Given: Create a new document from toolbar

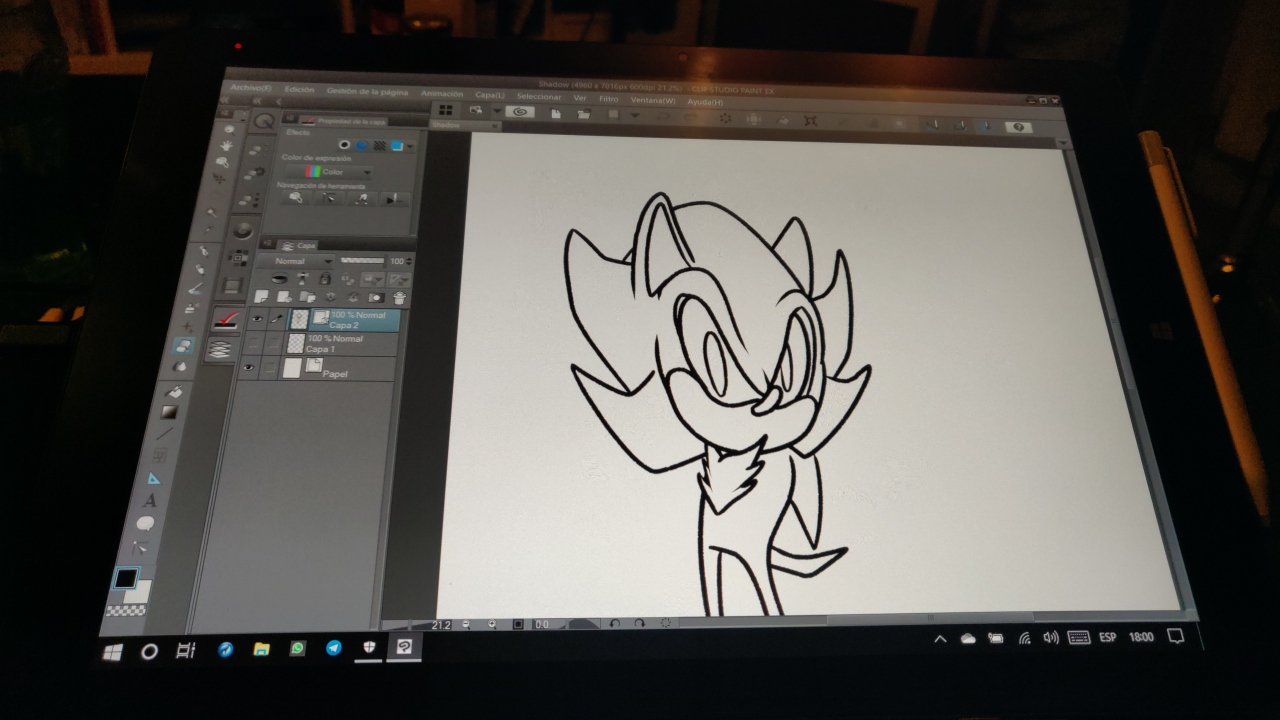Looking at the screenshot, I should (555, 113).
